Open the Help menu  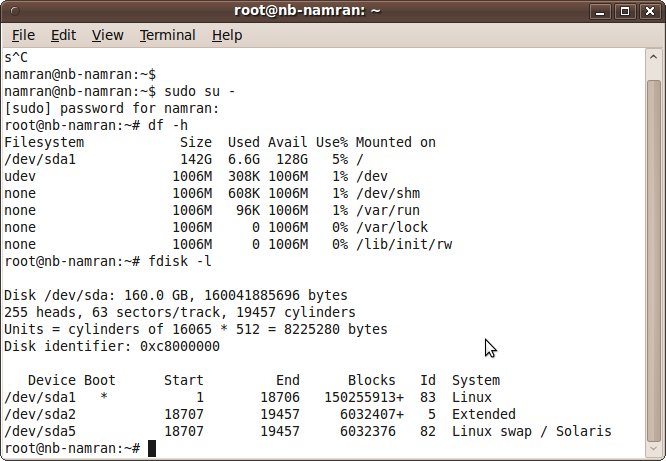pyautogui.click(x=227, y=35)
